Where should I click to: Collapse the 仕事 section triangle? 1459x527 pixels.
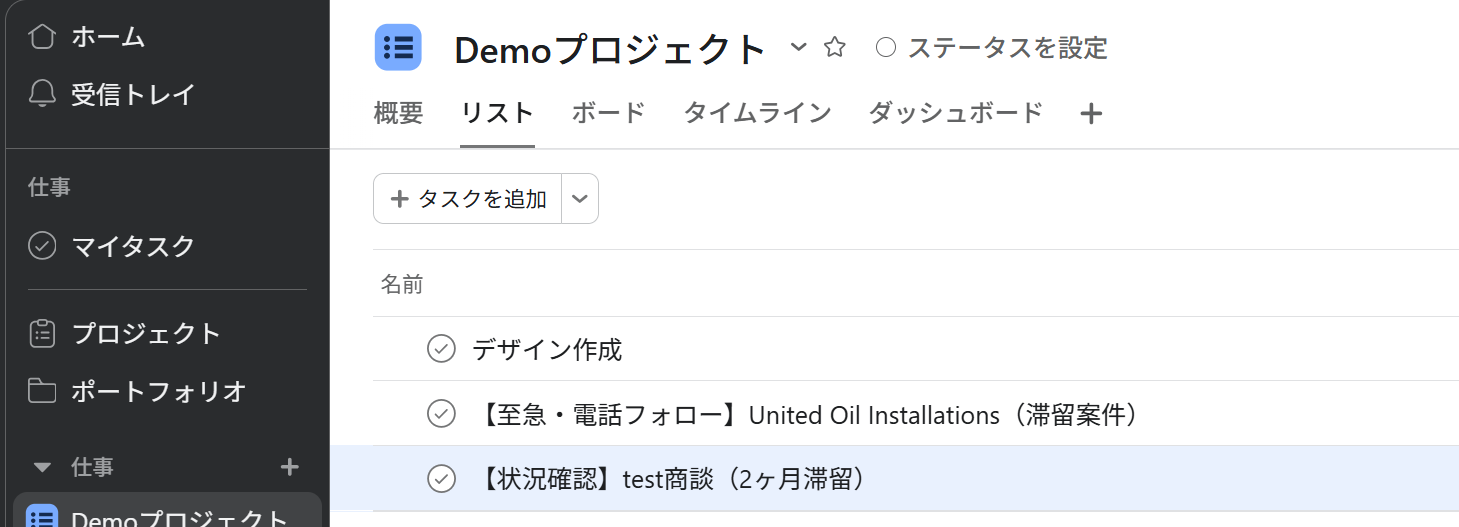pos(42,467)
